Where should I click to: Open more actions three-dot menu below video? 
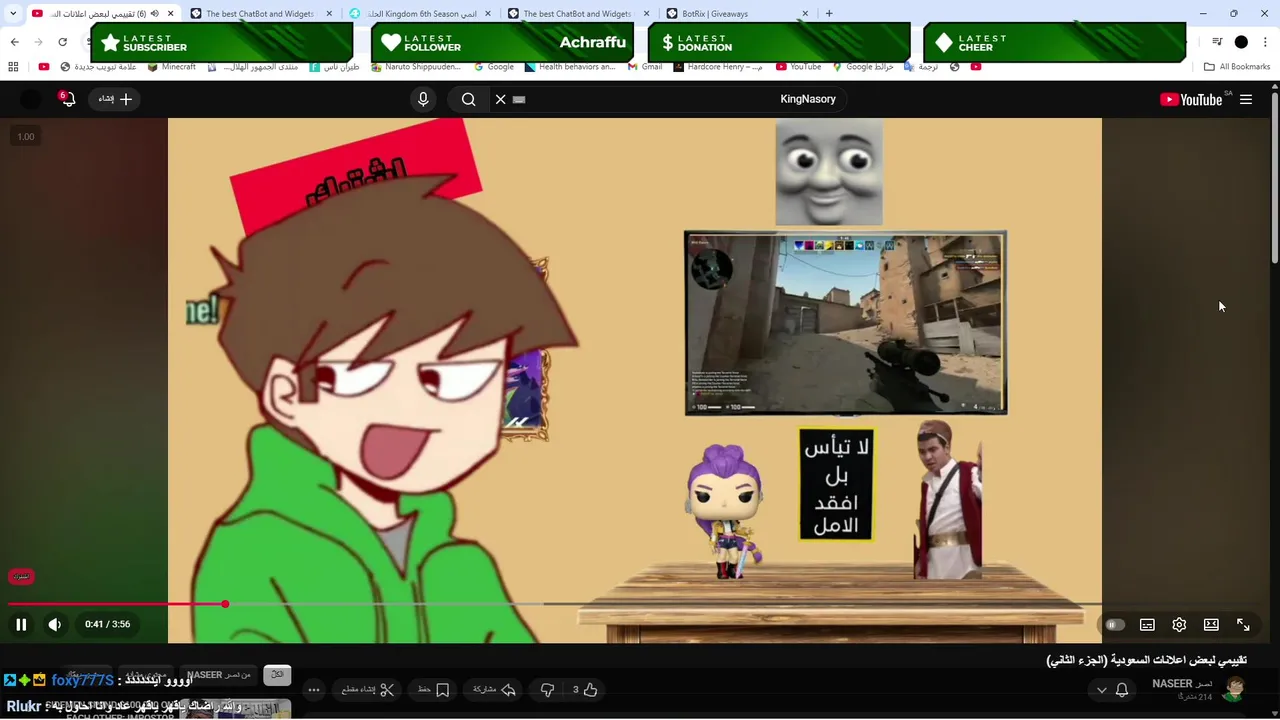(314, 690)
